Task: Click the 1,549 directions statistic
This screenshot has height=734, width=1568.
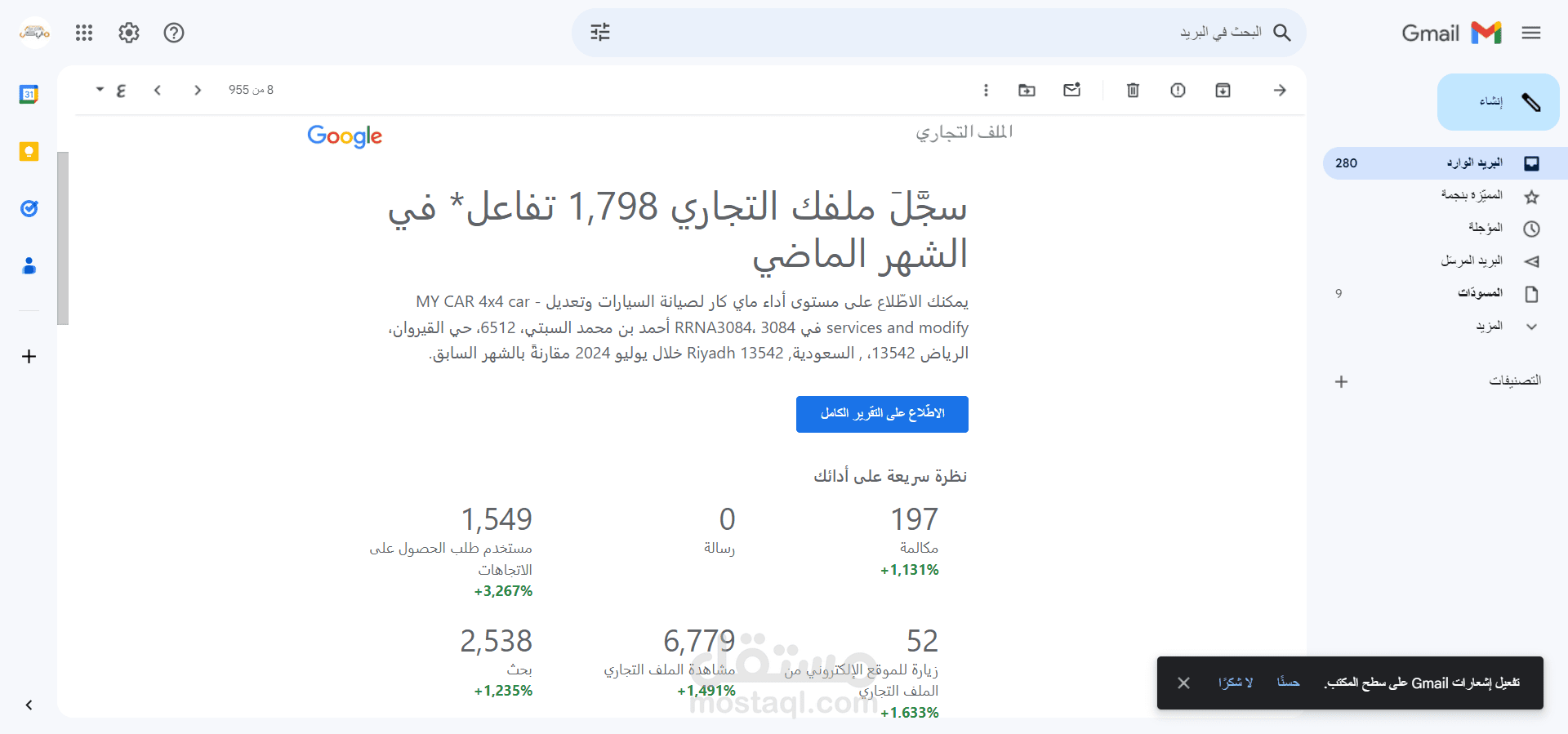Action: (x=497, y=519)
